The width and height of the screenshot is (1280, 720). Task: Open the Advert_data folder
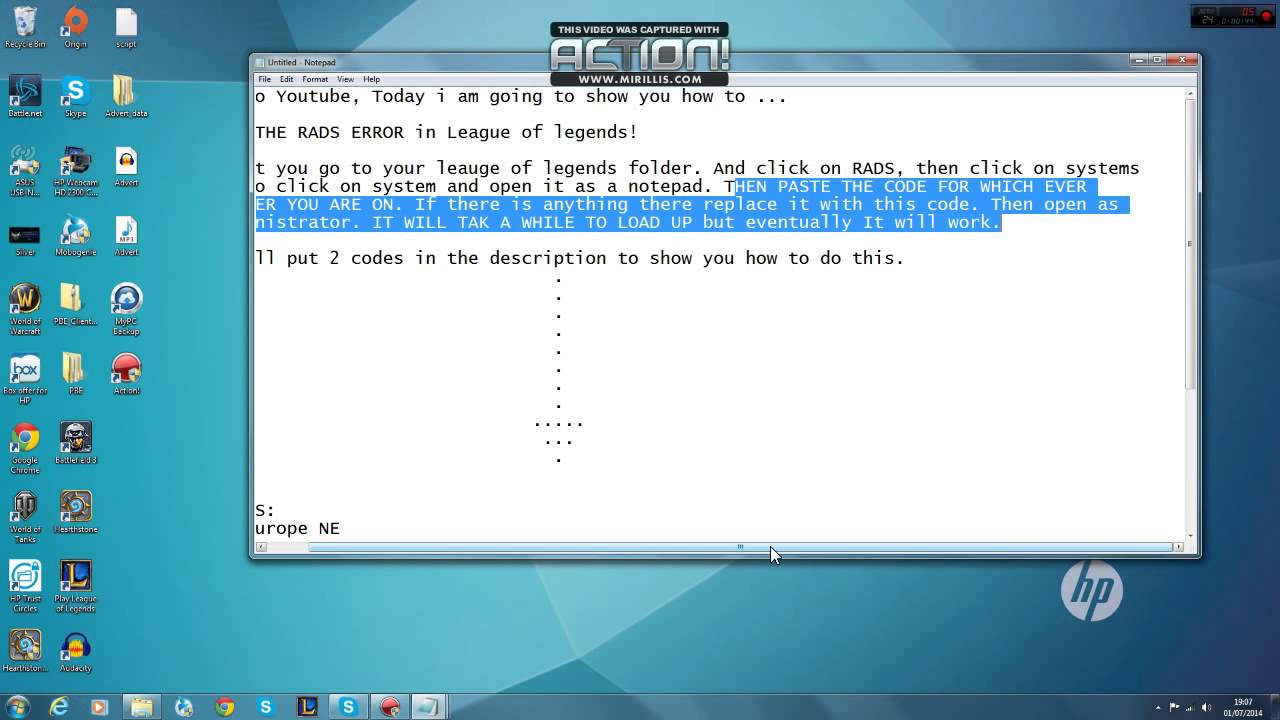[x=126, y=96]
